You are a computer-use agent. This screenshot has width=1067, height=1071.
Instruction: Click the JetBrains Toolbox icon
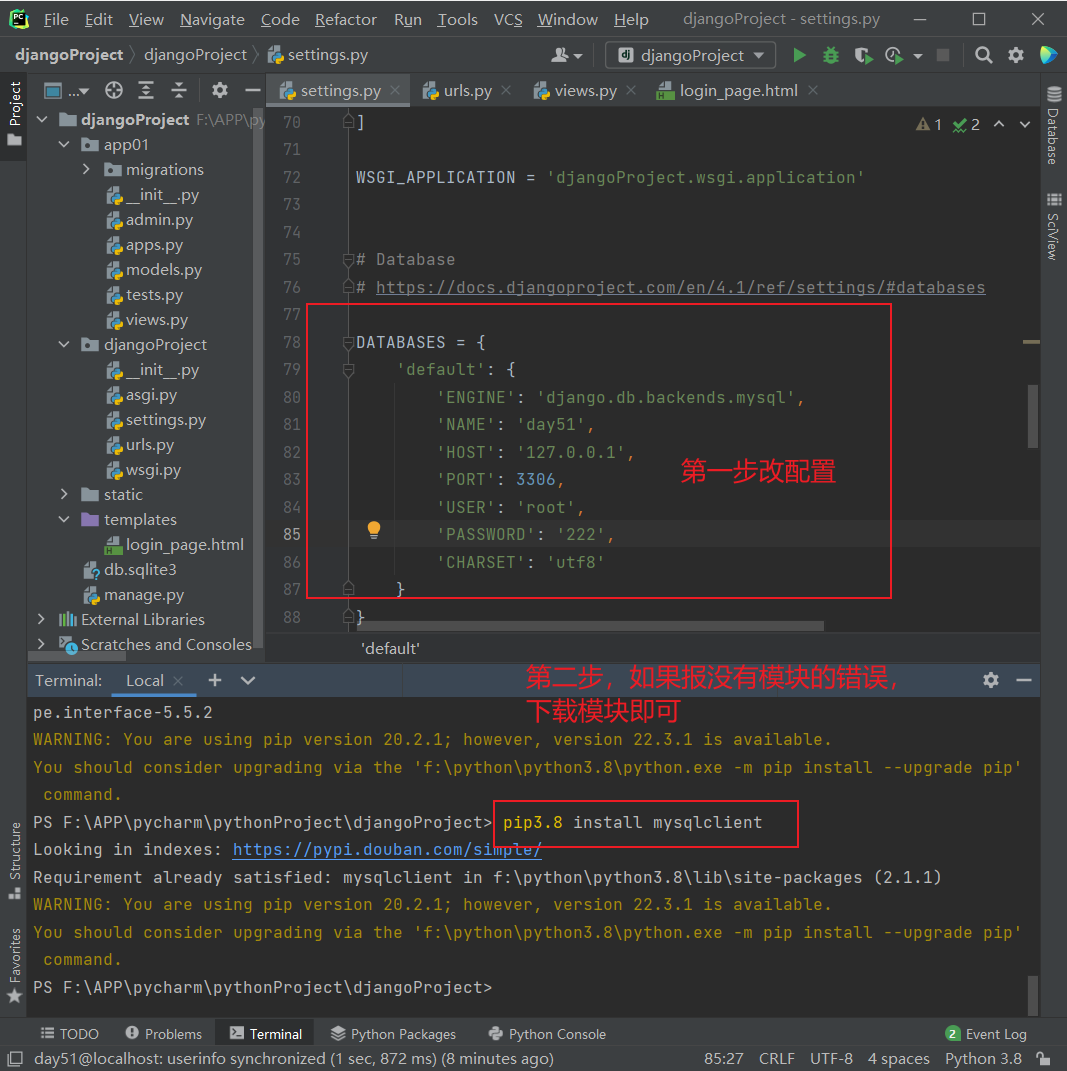1048,55
